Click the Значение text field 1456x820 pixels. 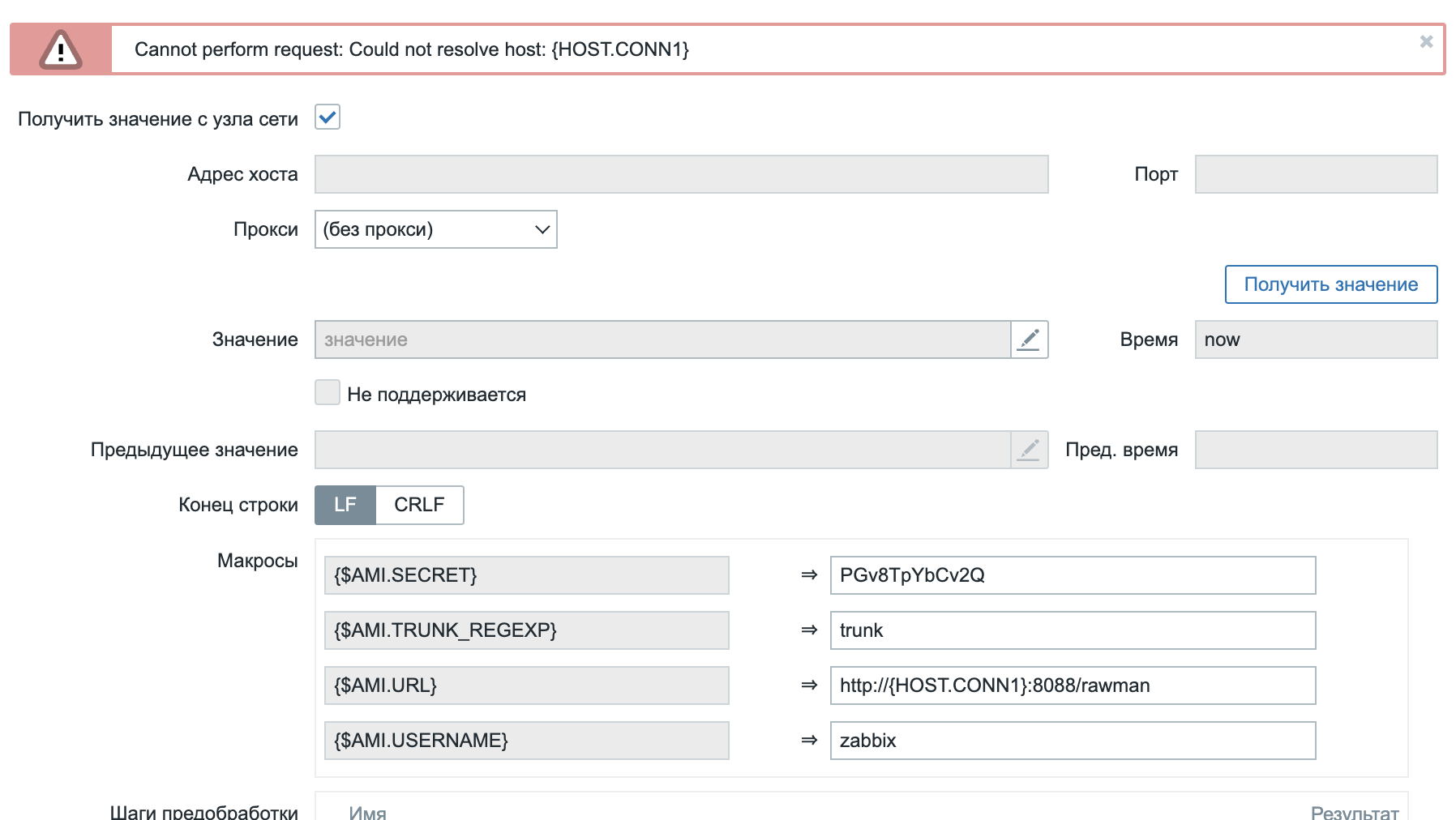pyautogui.click(x=662, y=340)
